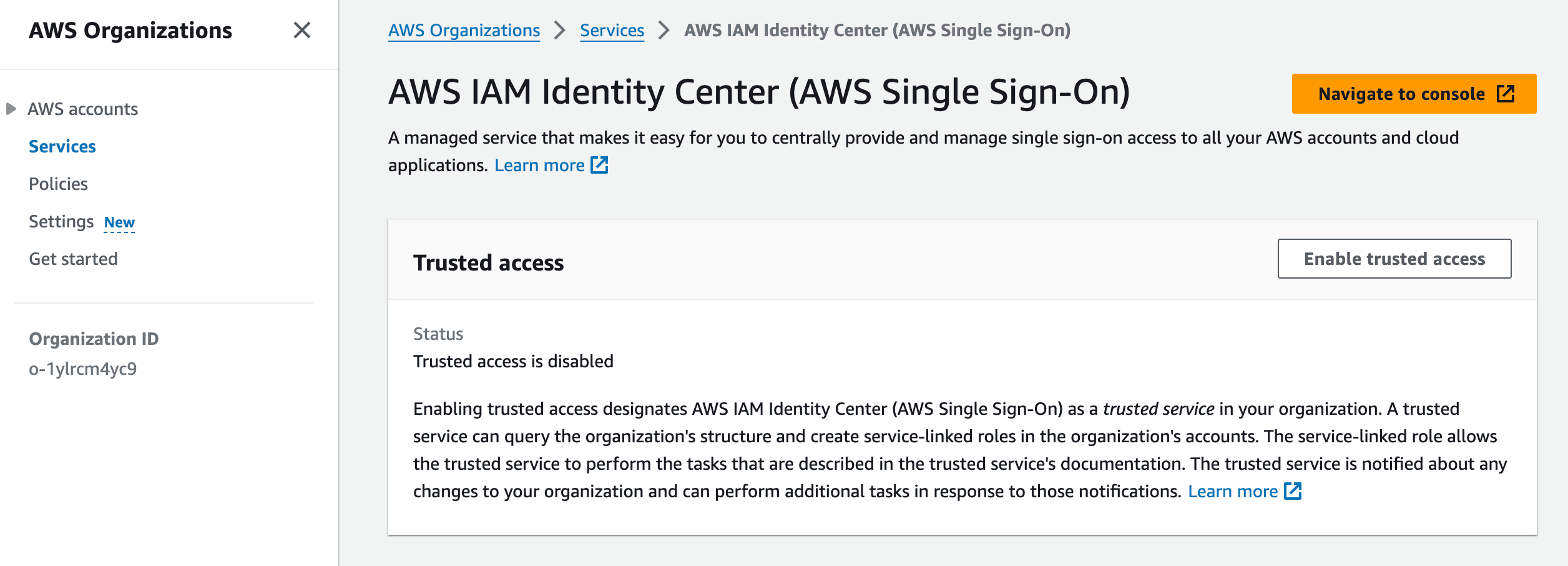Click the external link icon on Navigate to console
This screenshot has height=566, width=1568.
click(x=1505, y=94)
